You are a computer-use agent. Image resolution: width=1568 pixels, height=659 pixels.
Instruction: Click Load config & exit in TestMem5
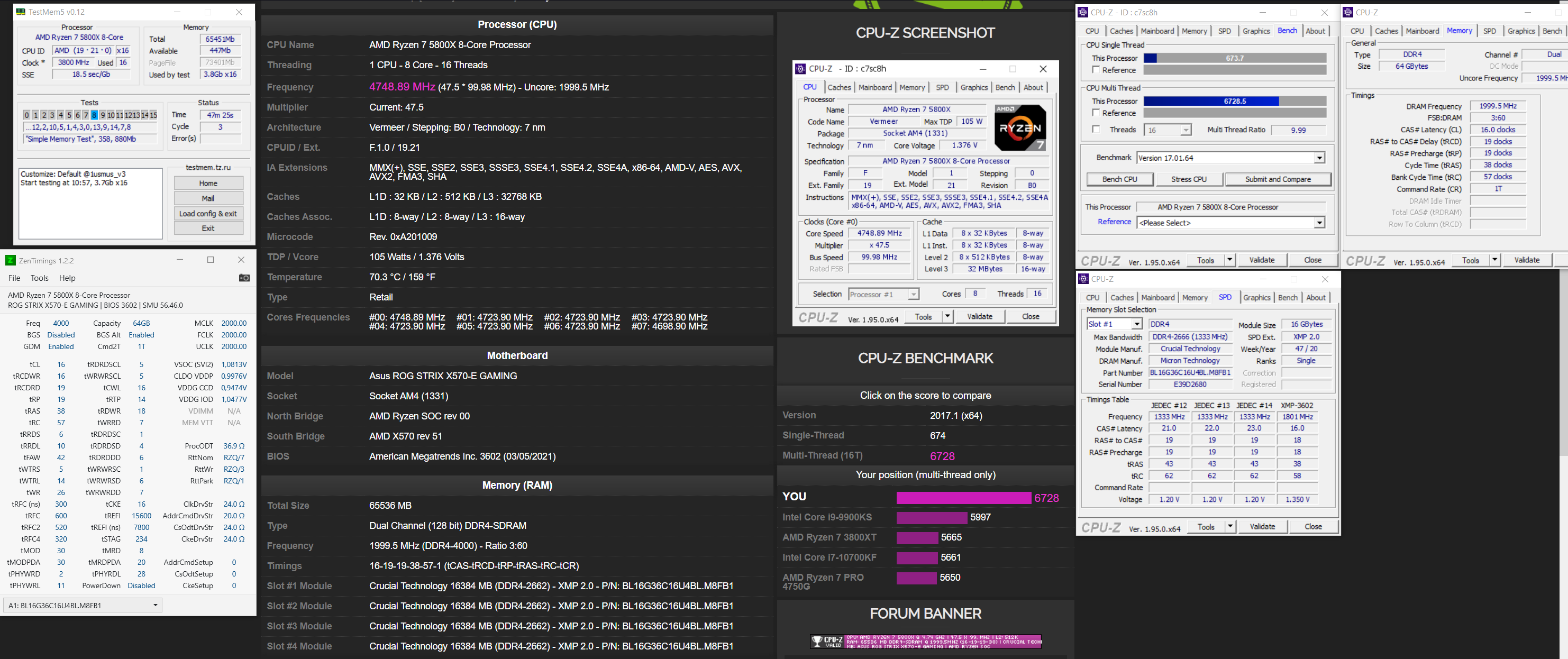click(208, 214)
